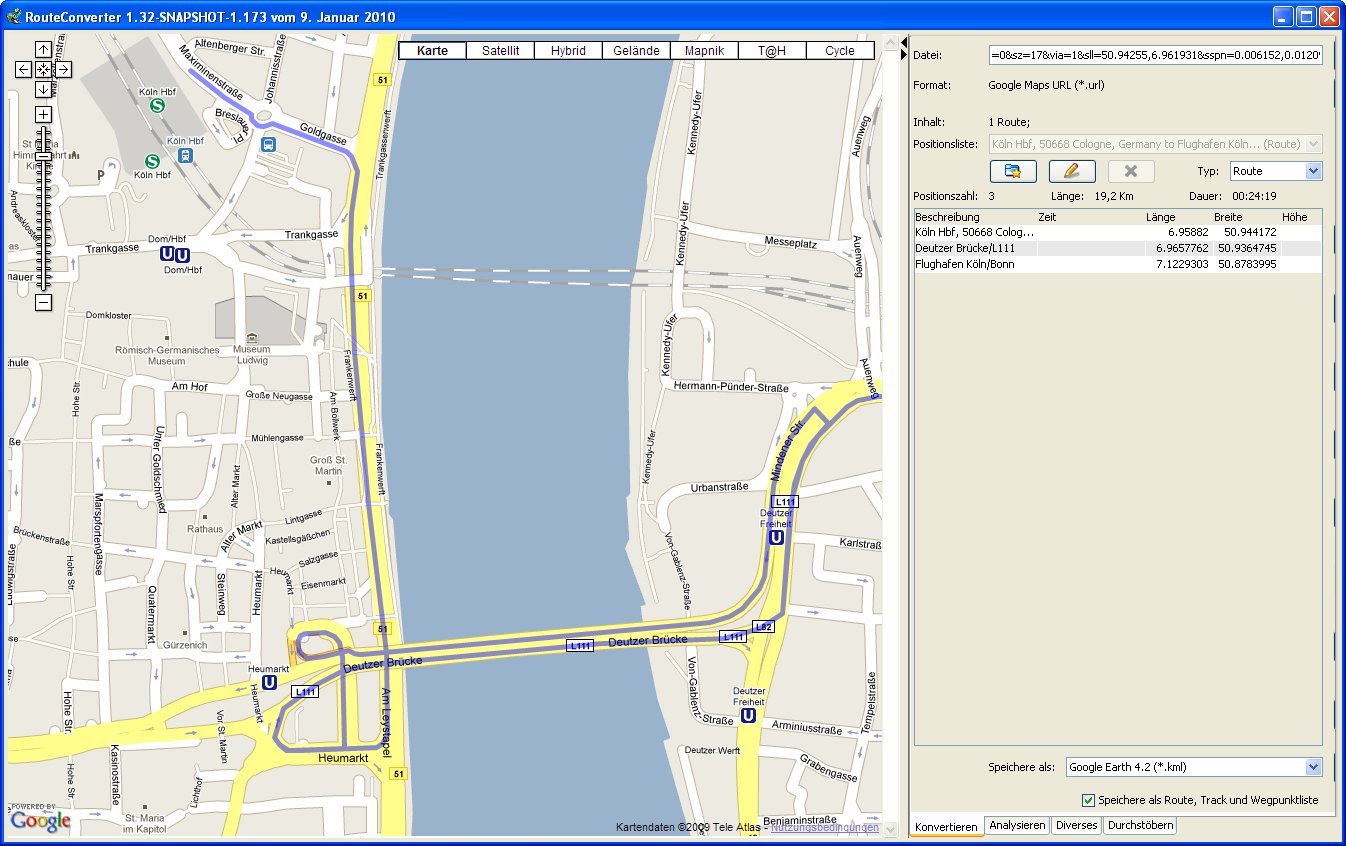Click the center map position icon
Image resolution: width=1346 pixels, height=846 pixels.
(43, 69)
